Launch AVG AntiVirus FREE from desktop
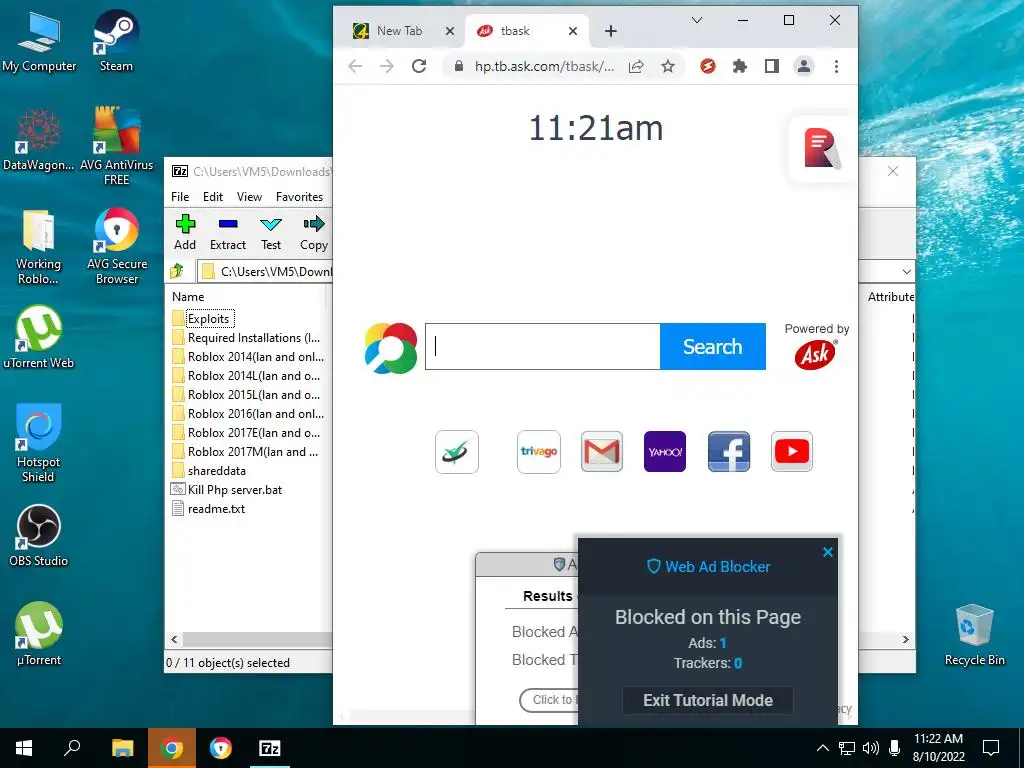 (116, 145)
